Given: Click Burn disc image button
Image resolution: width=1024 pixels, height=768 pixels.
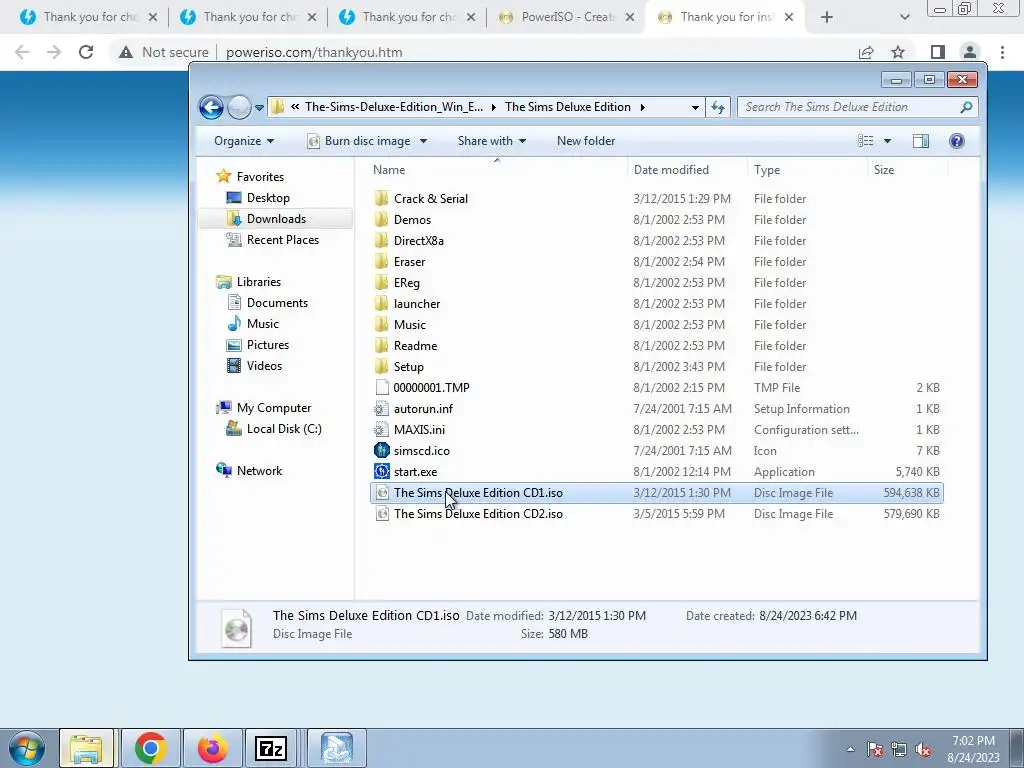Looking at the screenshot, I should point(360,141).
